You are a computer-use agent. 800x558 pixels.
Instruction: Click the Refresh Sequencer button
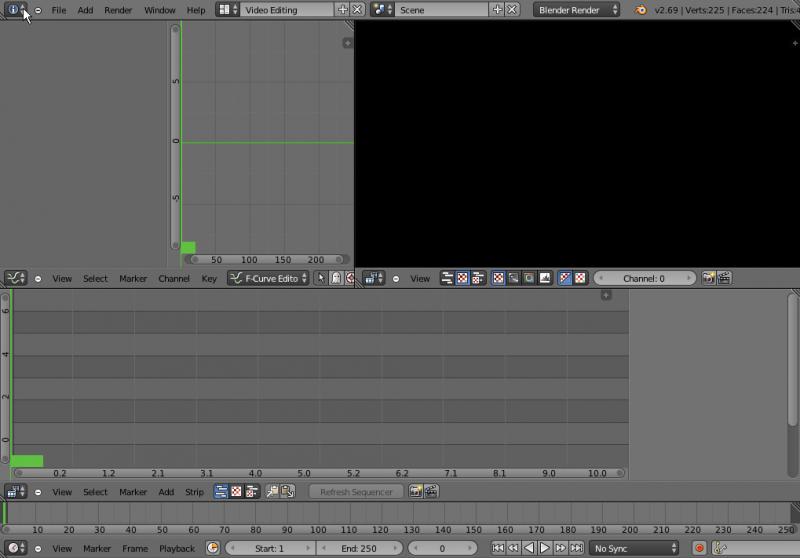pos(356,491)
